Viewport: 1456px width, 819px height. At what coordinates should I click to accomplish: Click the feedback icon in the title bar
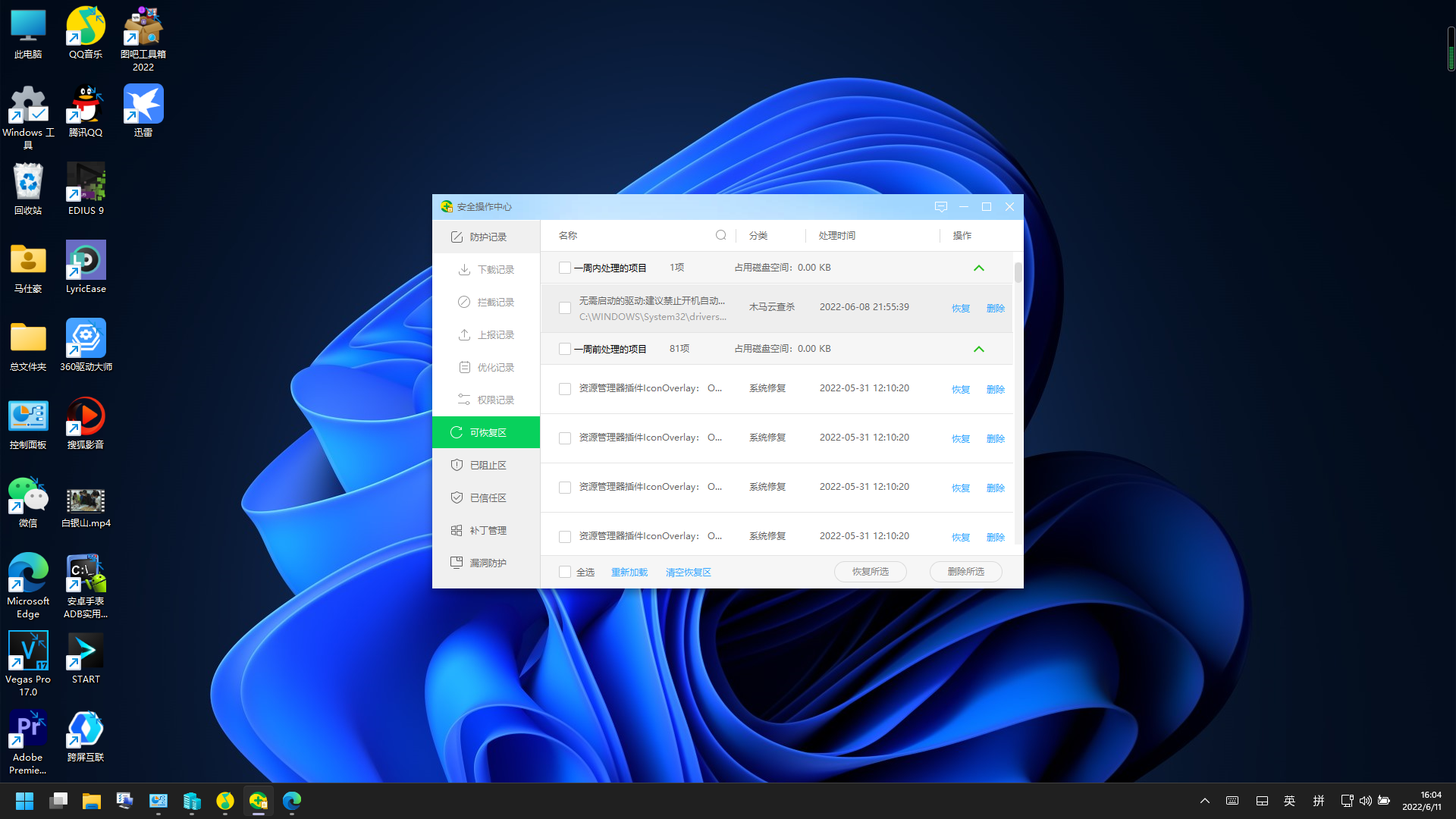pyautogui.click(x=941, y=206)
